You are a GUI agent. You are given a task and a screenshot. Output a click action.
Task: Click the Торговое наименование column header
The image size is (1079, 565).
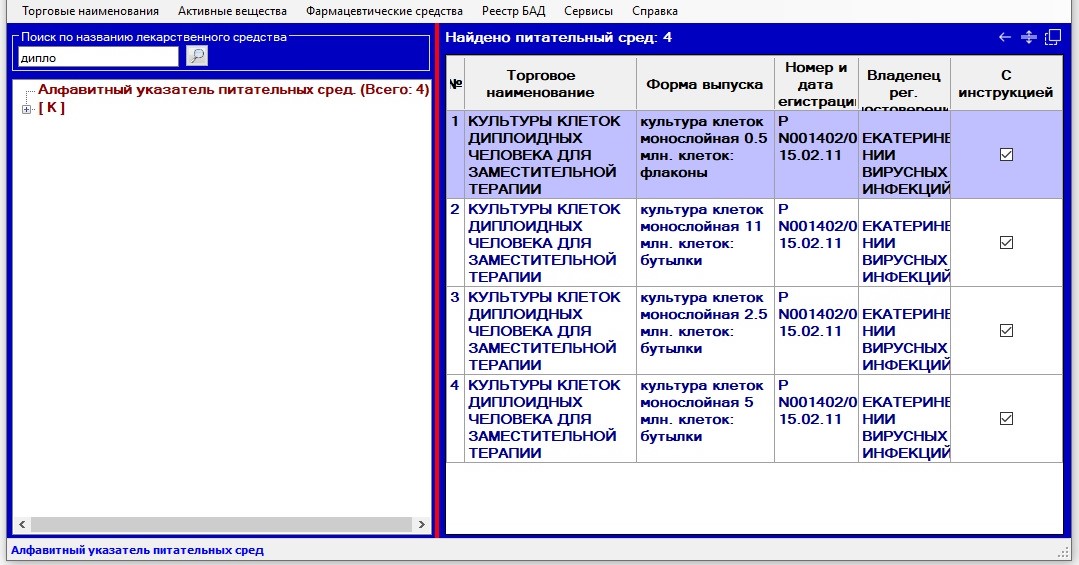(550, 84)
